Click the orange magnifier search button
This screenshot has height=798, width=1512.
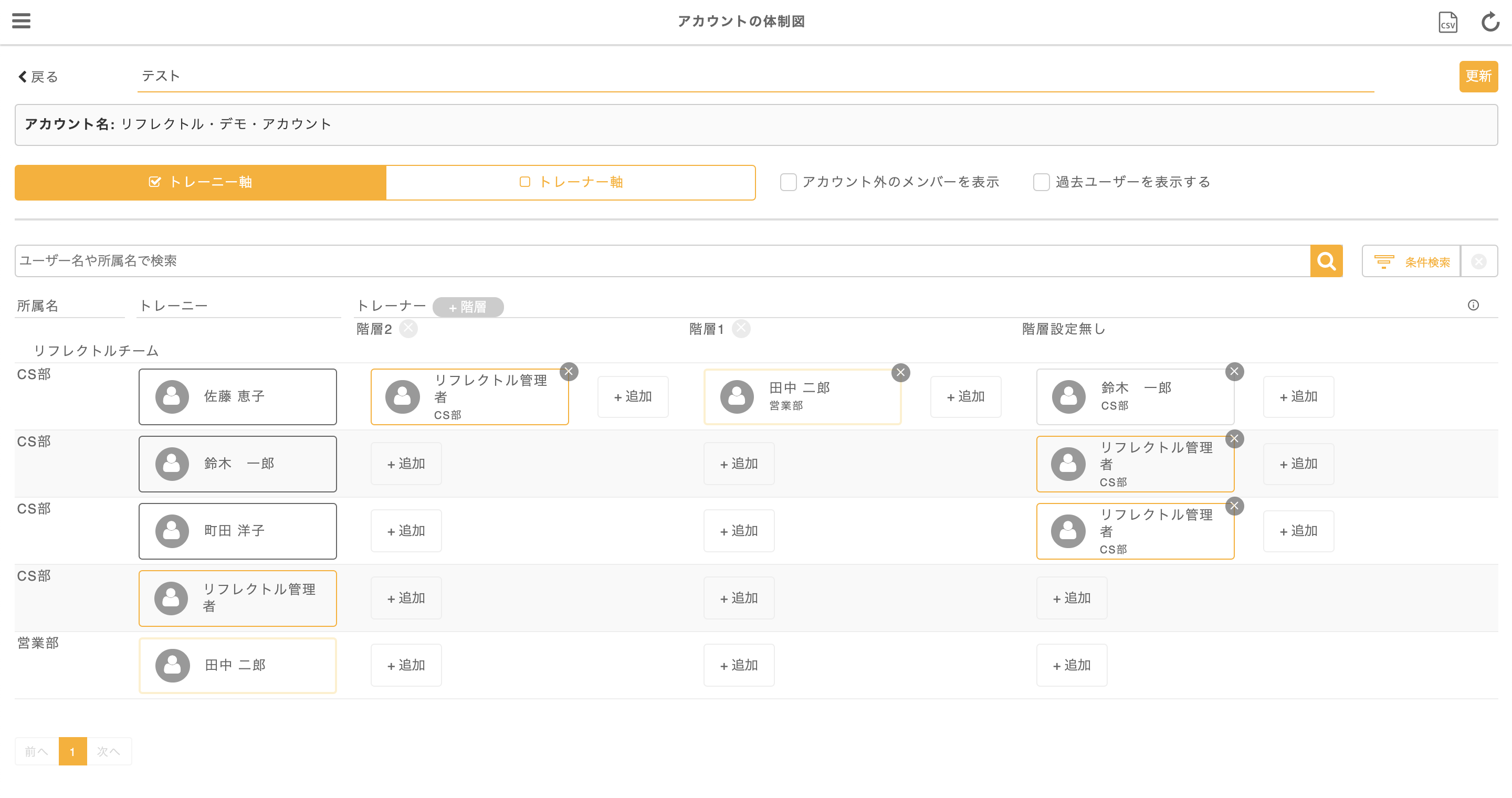pos(1326,261)
